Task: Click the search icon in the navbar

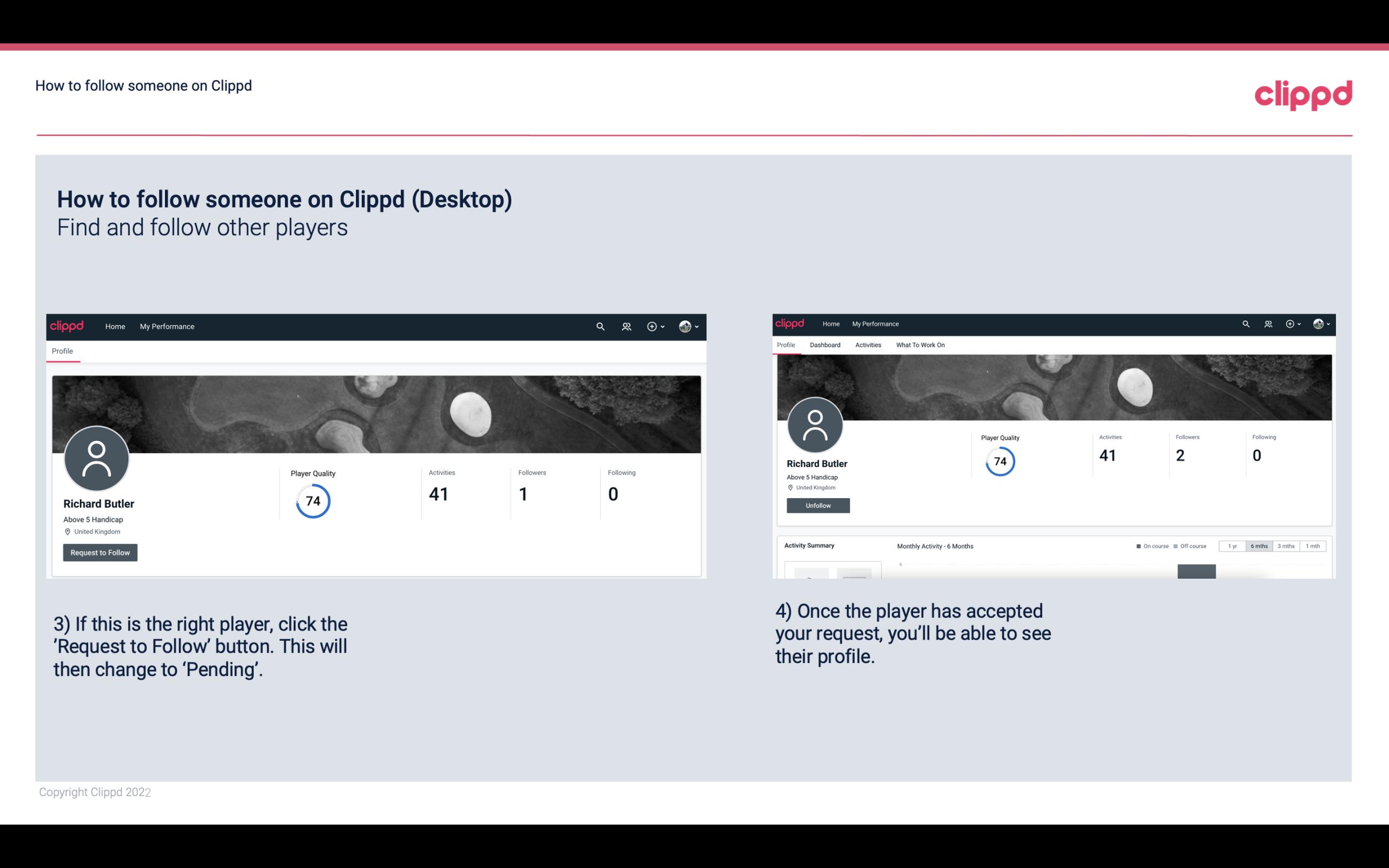Action: coord(599,326)
